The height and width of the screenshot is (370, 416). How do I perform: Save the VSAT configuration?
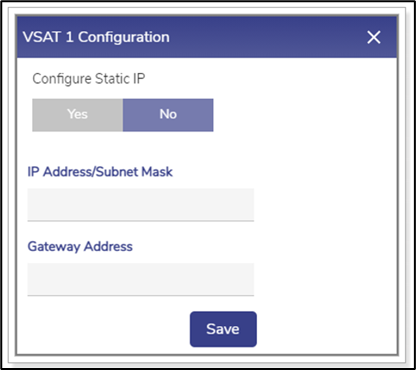(x=223, y=329)
